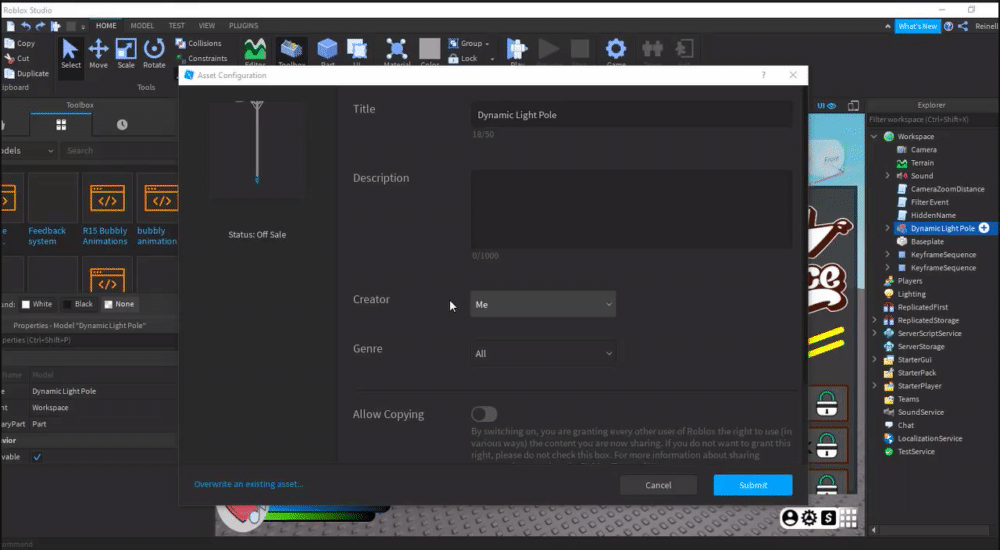Click the Studio help icon near What's New
Viewport: 1000px width, 550px height.
pyautogui.click(x=948, y=26)
